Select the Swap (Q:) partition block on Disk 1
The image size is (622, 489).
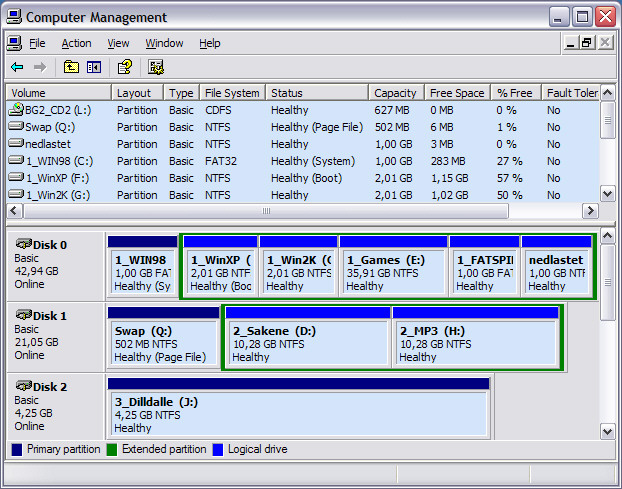pyautogui.click(x=163, y=337)
